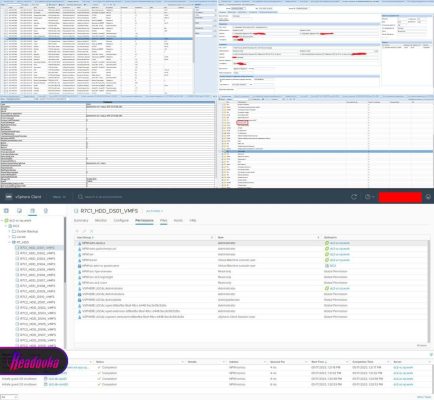Select the Storage inventory view icon
Image resolution: width=434 pixels, height=400 pixels.
pos(32,211)
